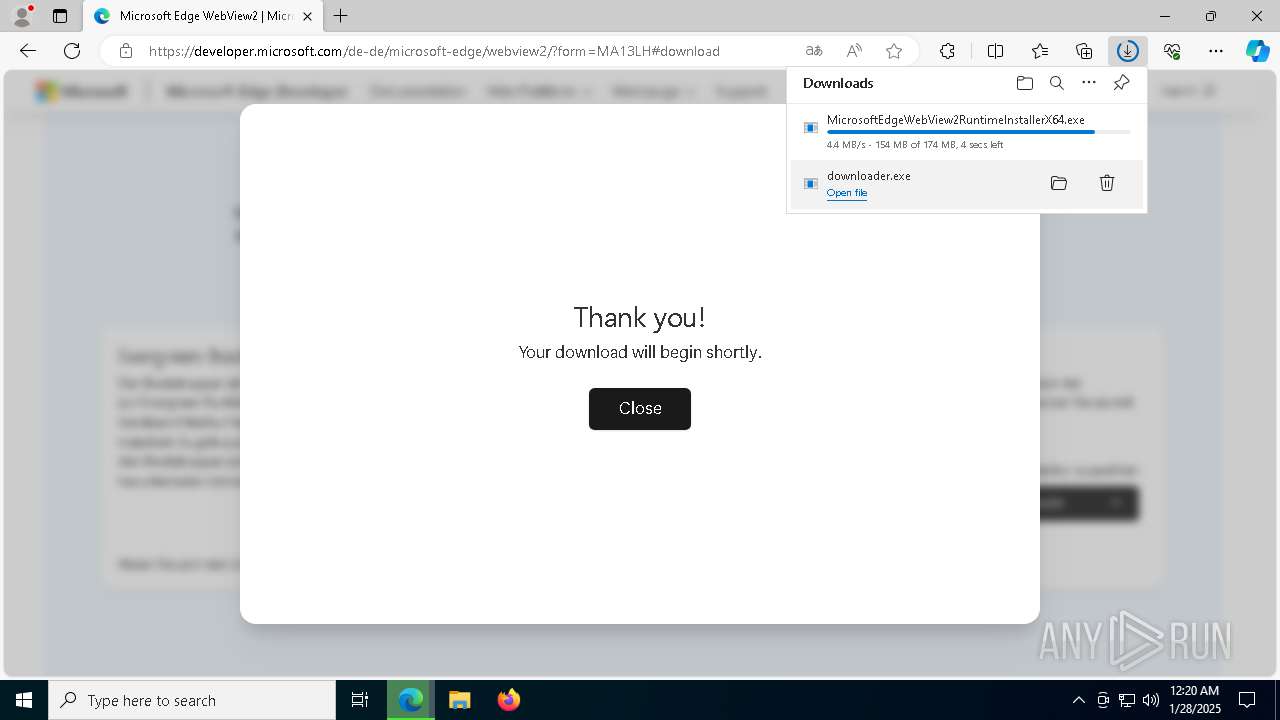1280x720 pixels.
Task: Search downloads with magnifier icon
Action: pos(1057,83)
